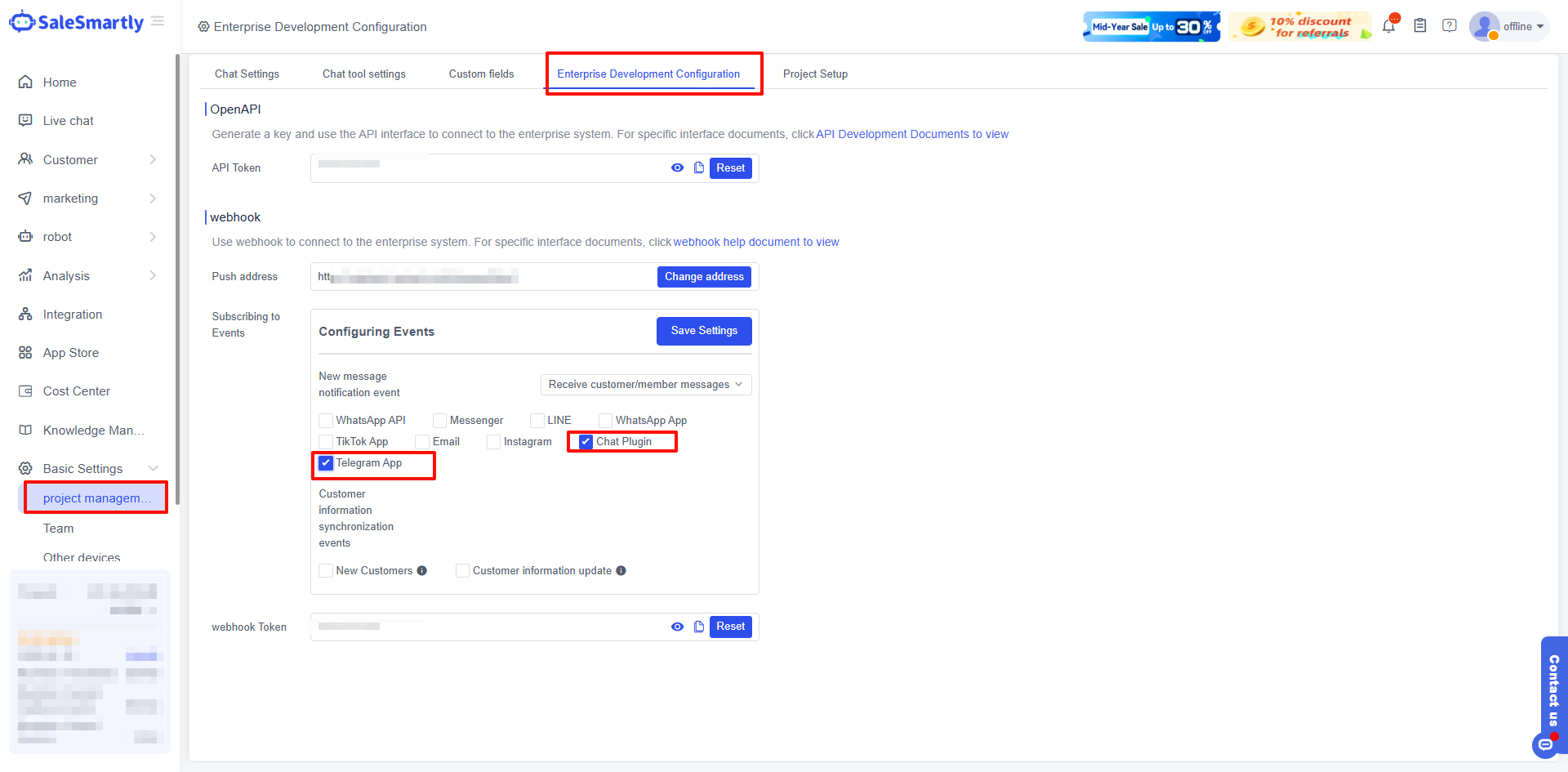This screenshot has height=772, width=1568.
Task: Open the 10% discount for referrals banner
Action: click(x=1300, y=26)
